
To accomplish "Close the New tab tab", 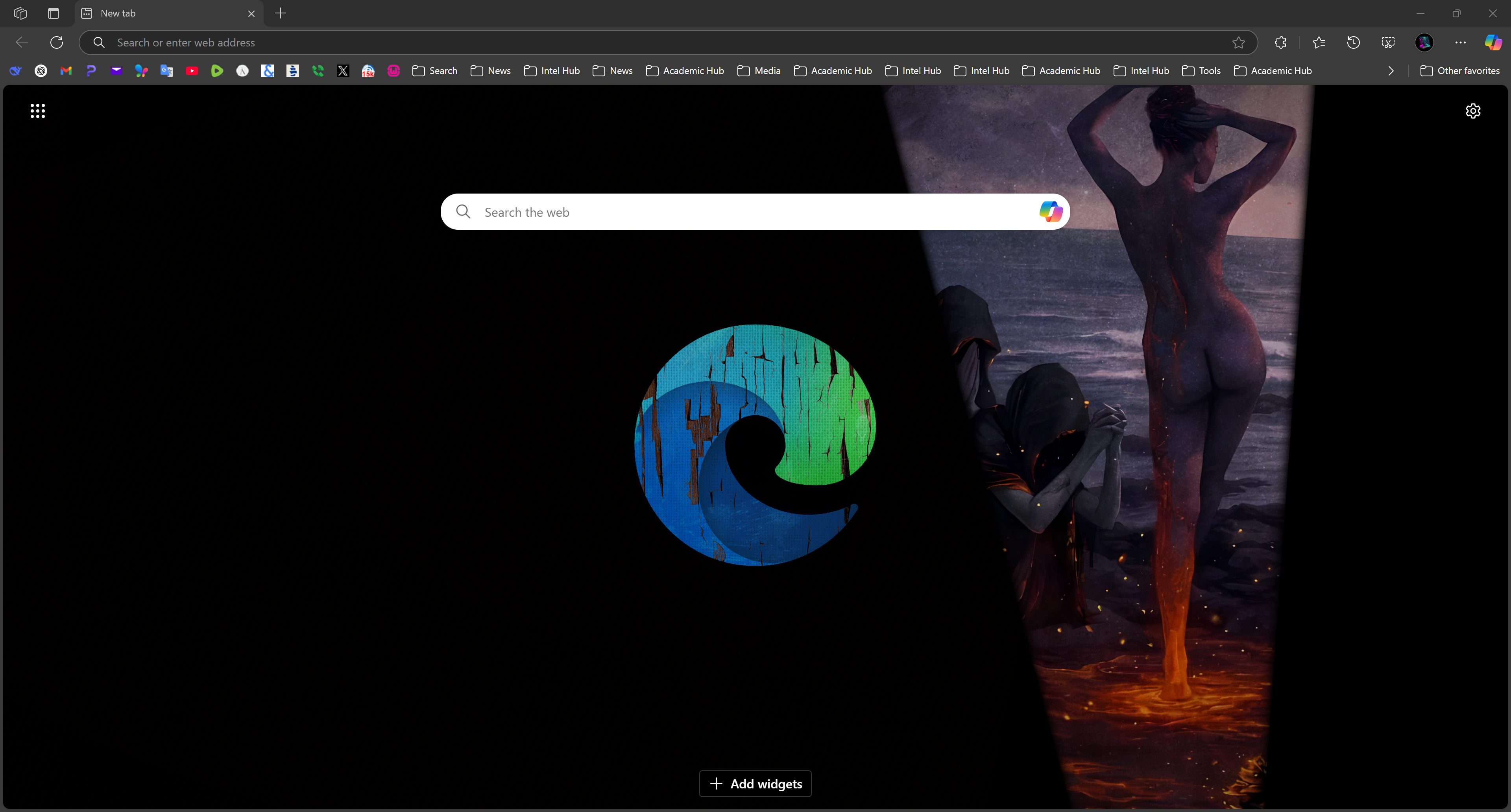I will pos(251,13).
